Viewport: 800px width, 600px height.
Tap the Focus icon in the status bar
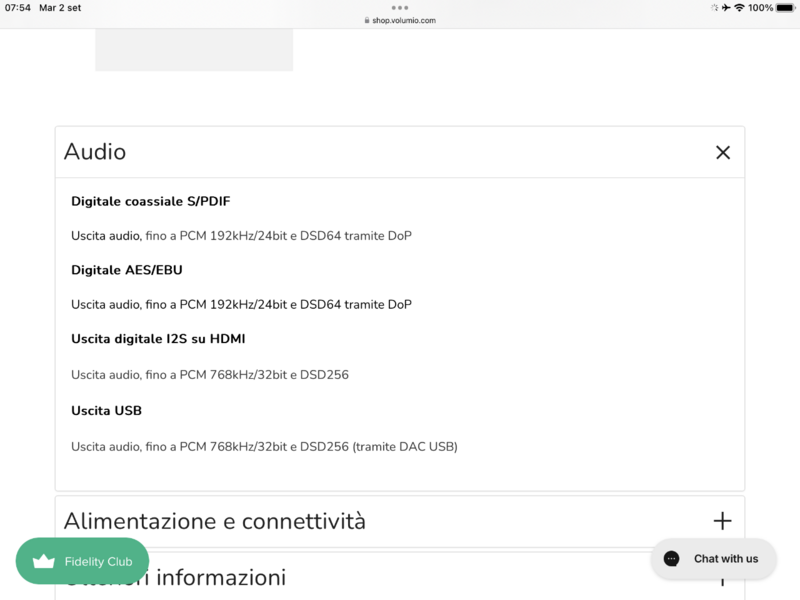pyautogui.click(x=714, y=8)
